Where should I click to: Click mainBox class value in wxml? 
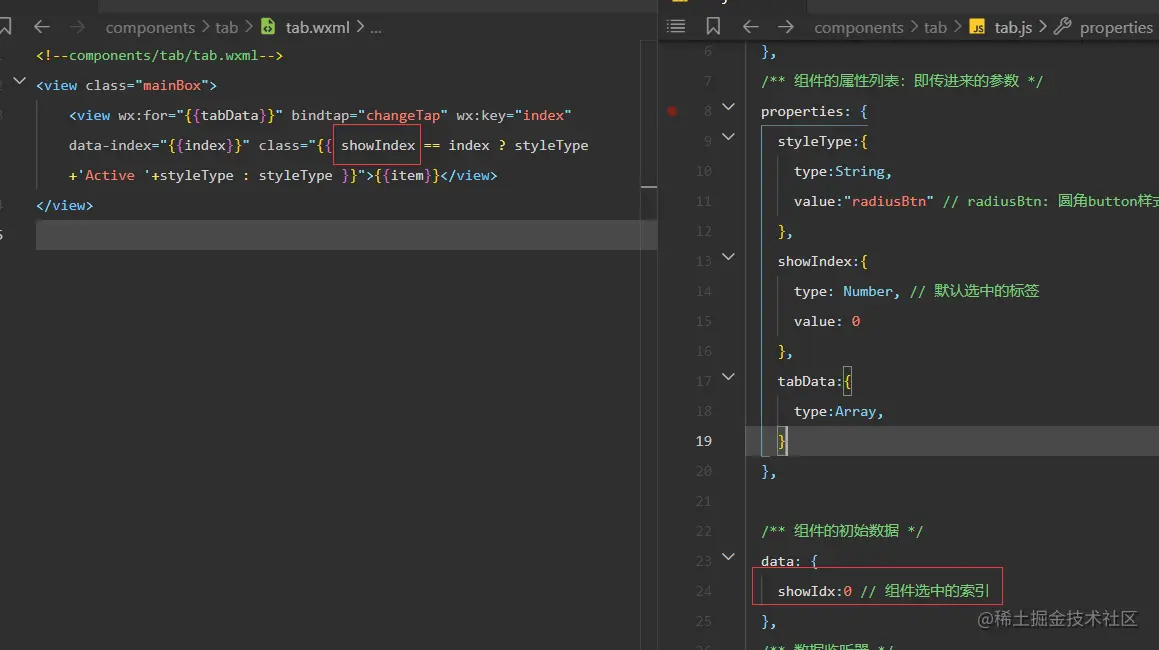pyautogui.click(x=171, y=85)
